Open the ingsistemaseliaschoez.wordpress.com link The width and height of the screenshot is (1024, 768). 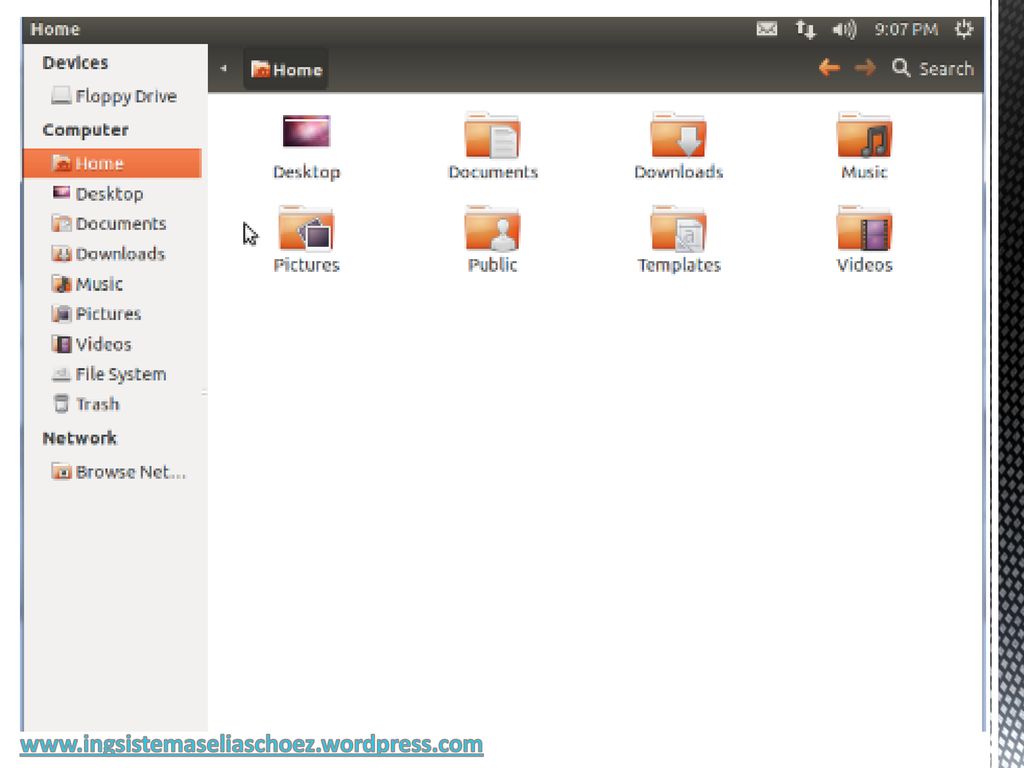251,744
